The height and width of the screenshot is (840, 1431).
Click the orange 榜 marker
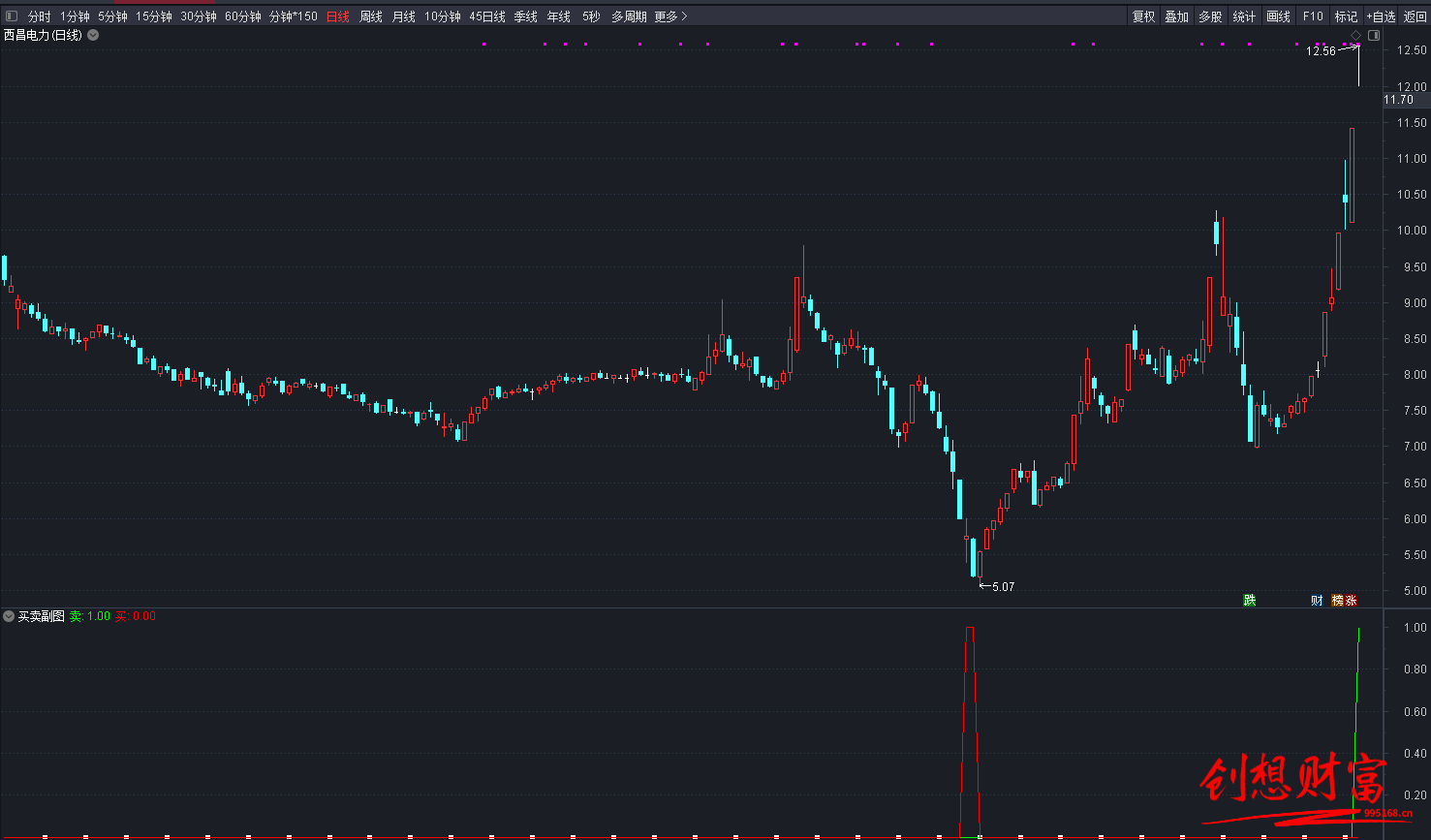coord(1338,601)
